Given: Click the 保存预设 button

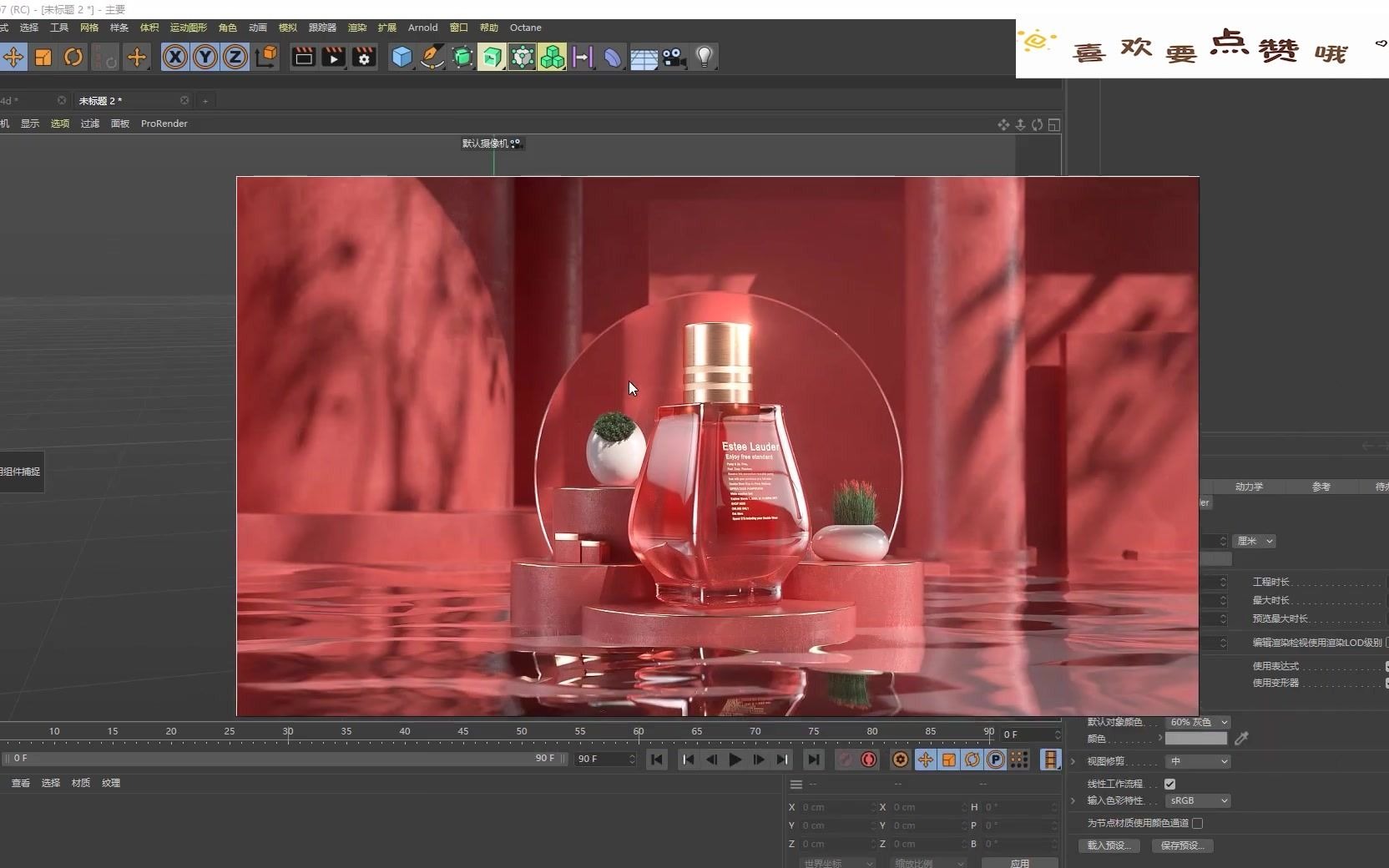Looking at the screenshot, I should tap(1183, 845).
